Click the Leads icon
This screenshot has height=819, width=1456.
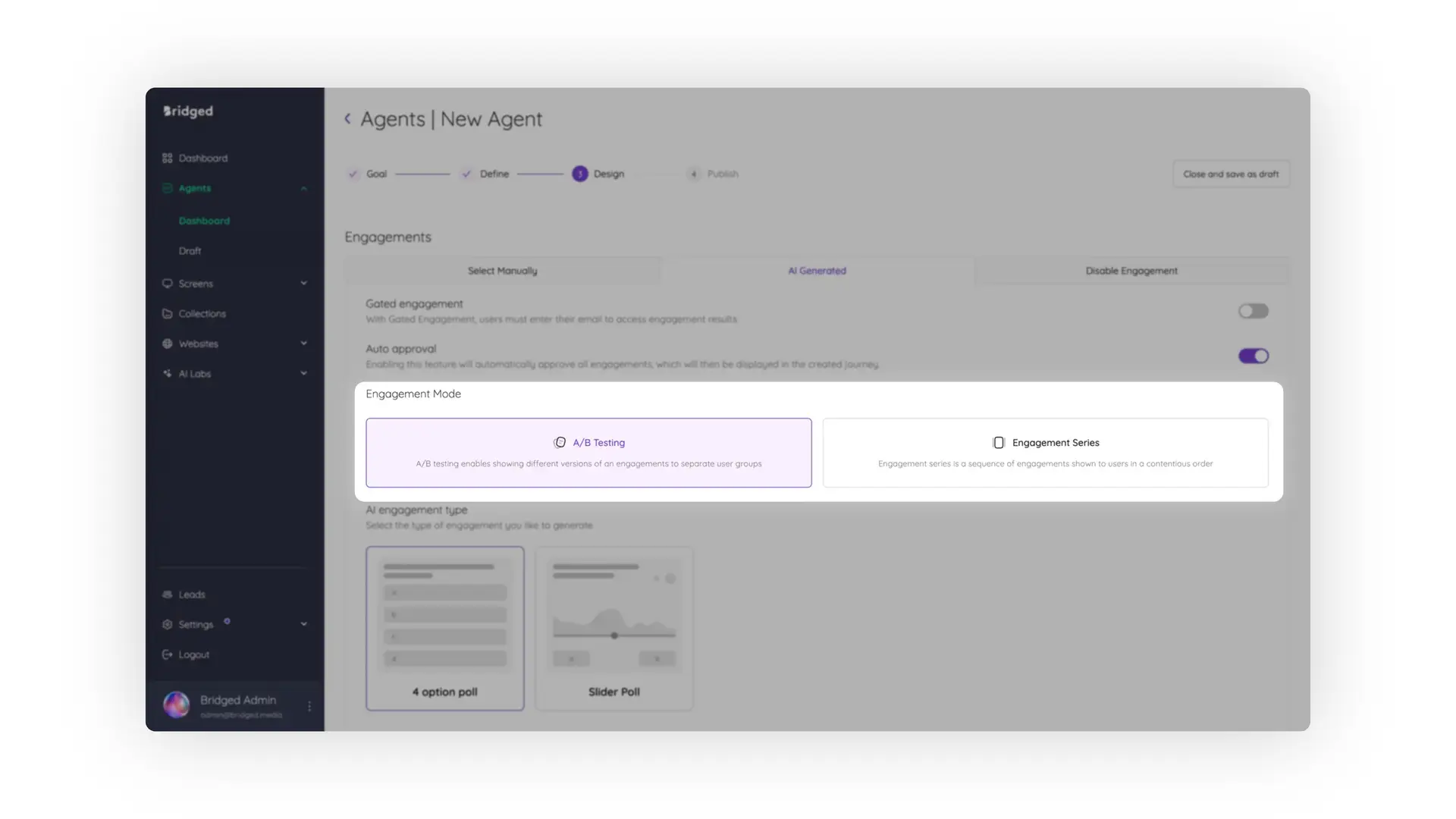168,594
